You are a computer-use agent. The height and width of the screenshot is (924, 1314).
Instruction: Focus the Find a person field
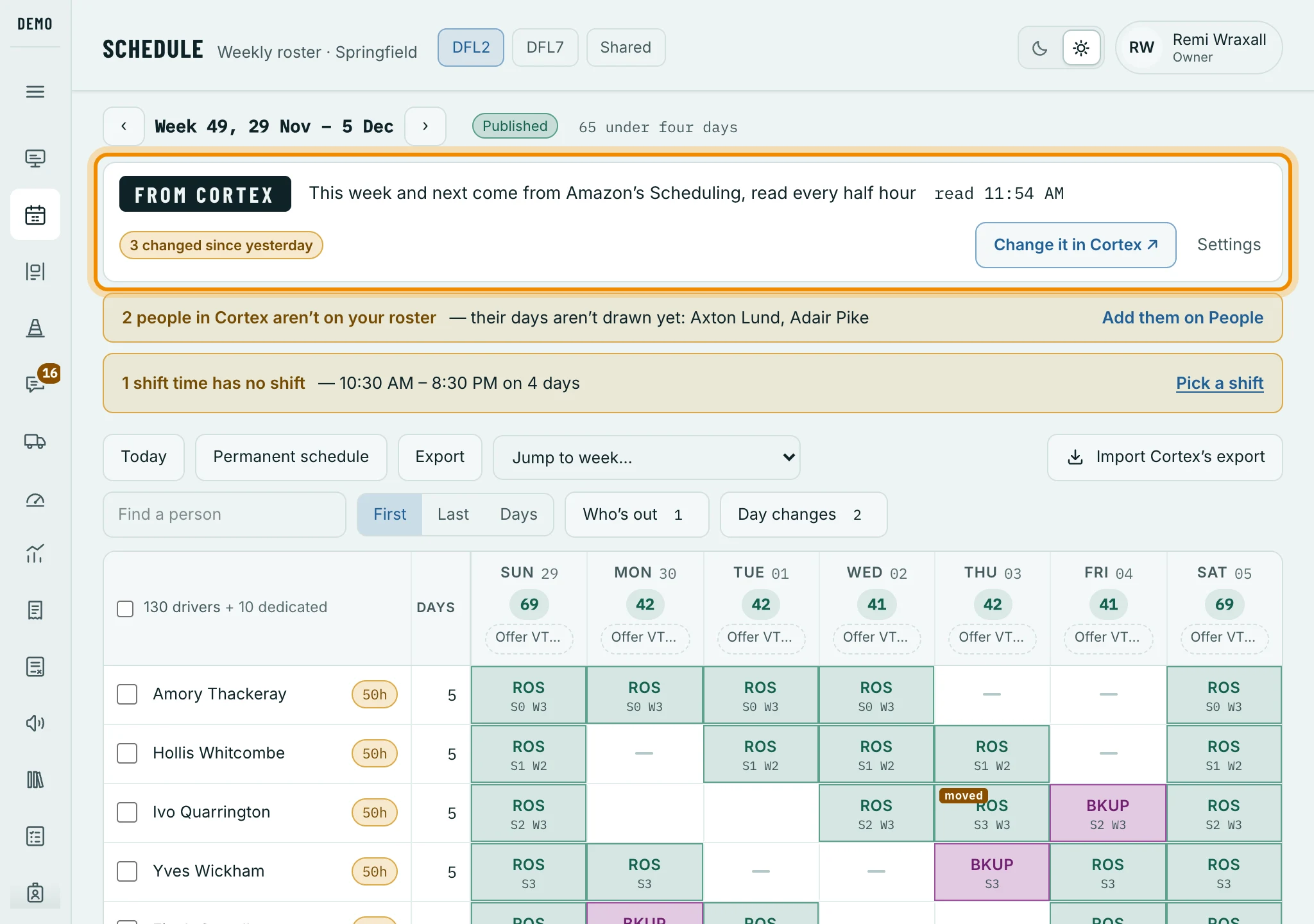click(225, 515)
